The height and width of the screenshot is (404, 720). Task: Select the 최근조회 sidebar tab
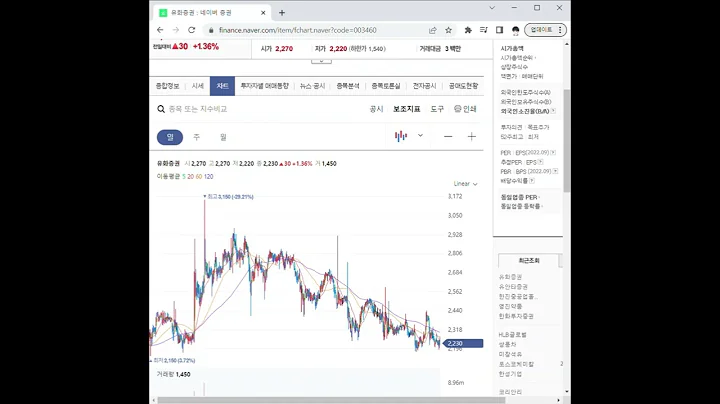point(529,260)
